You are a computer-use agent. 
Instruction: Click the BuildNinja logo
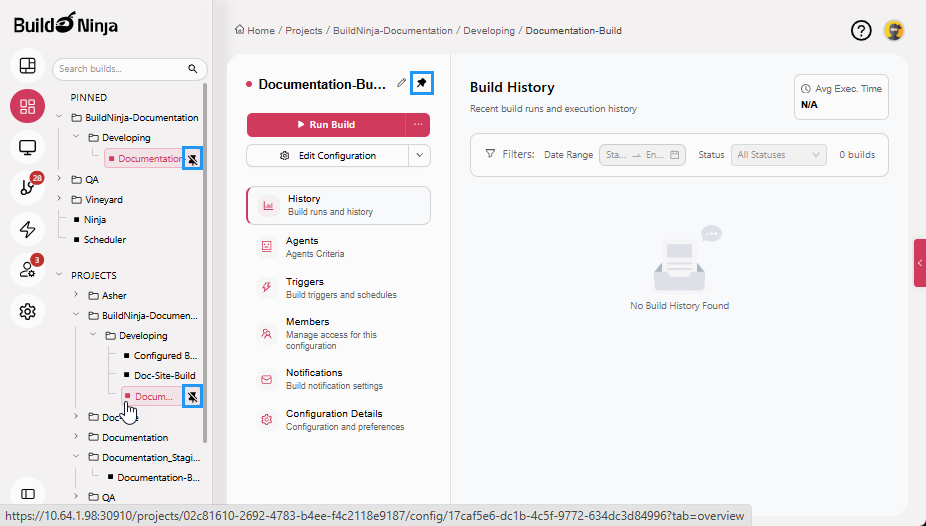click(x=66, y=24)
